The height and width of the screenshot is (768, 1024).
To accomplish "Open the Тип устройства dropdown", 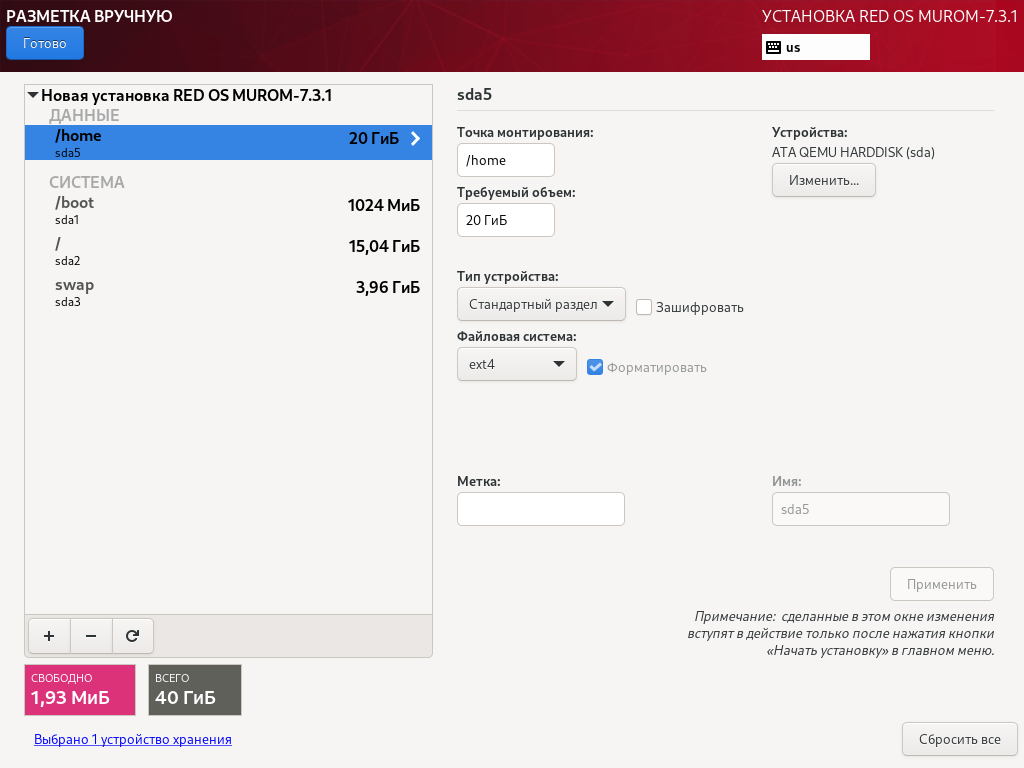I will click(541, 304).
